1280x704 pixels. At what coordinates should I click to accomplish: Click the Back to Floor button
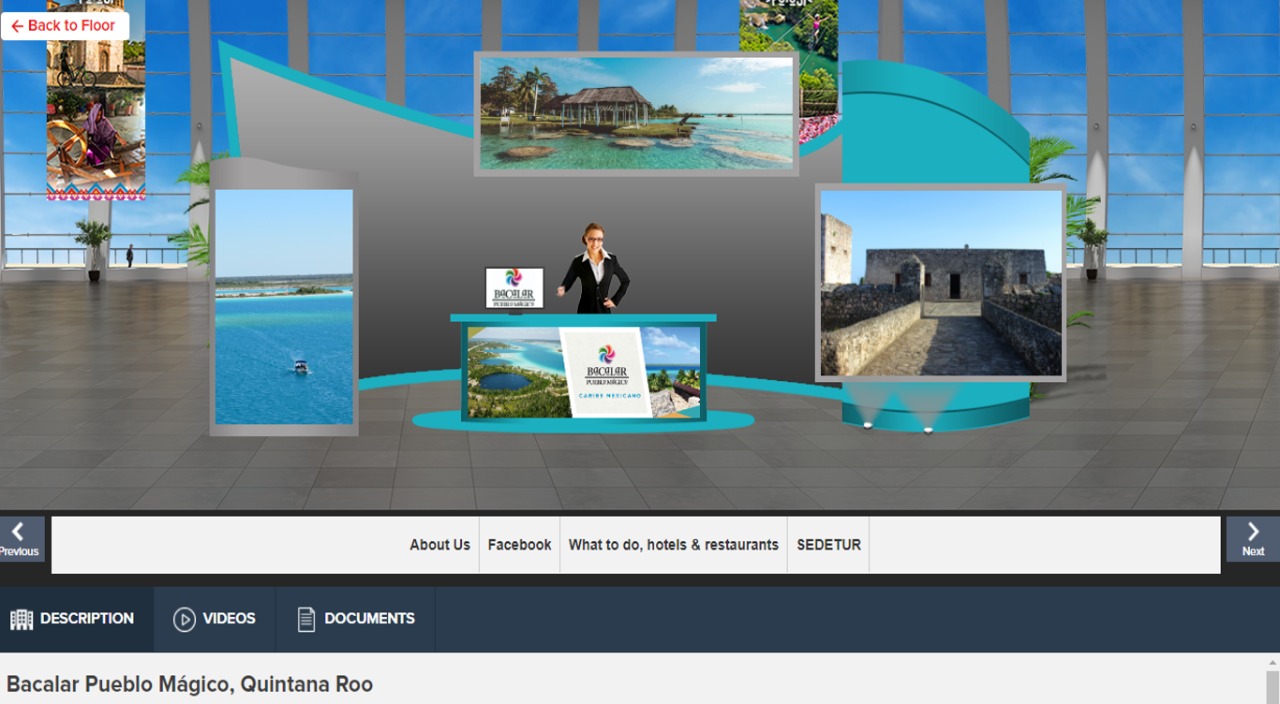point(65,26)
